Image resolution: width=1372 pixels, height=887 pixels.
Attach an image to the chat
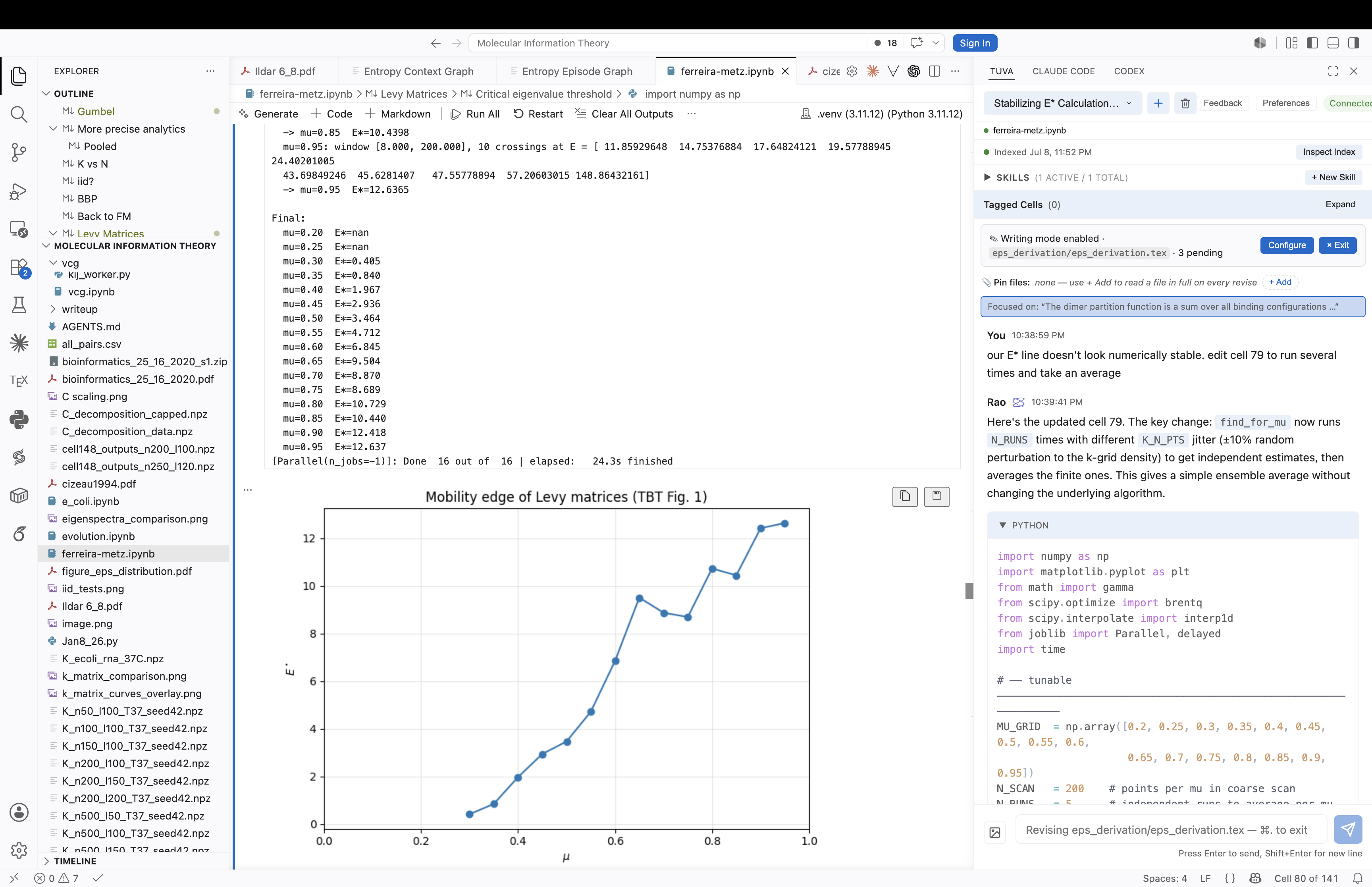[x=995, y=832]
